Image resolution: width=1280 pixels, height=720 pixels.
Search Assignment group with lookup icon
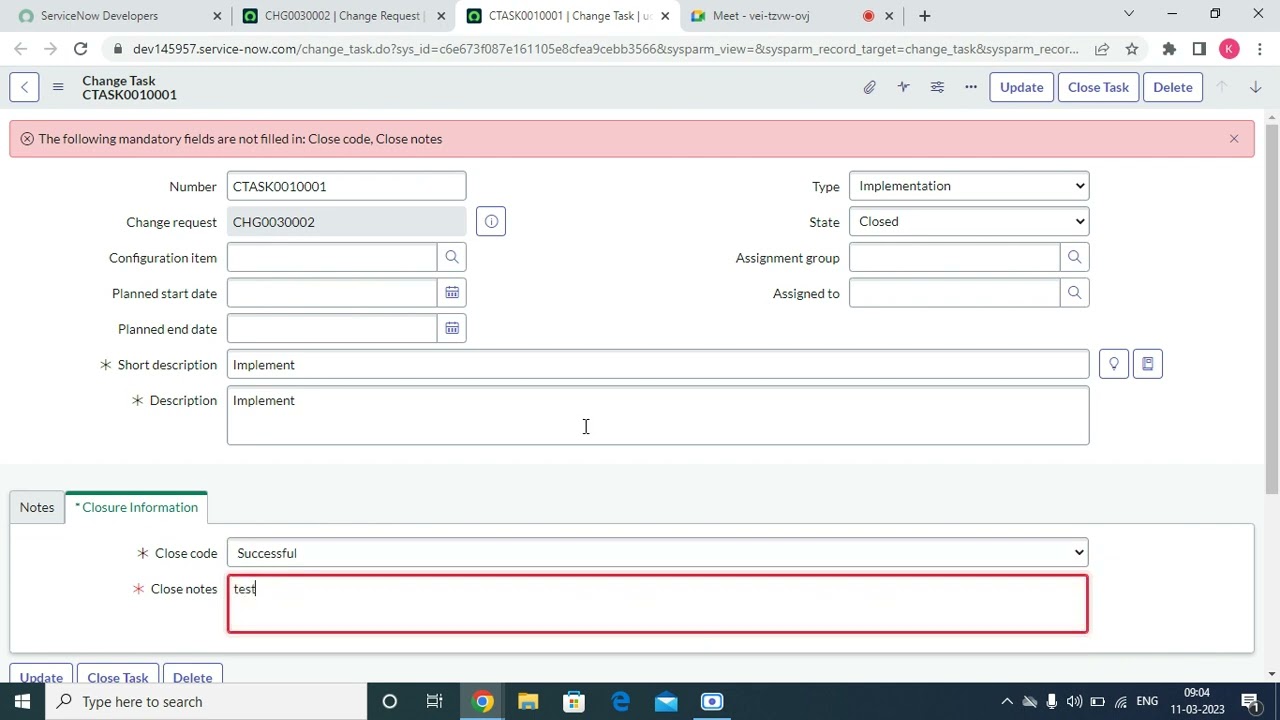pos(1074,258)
